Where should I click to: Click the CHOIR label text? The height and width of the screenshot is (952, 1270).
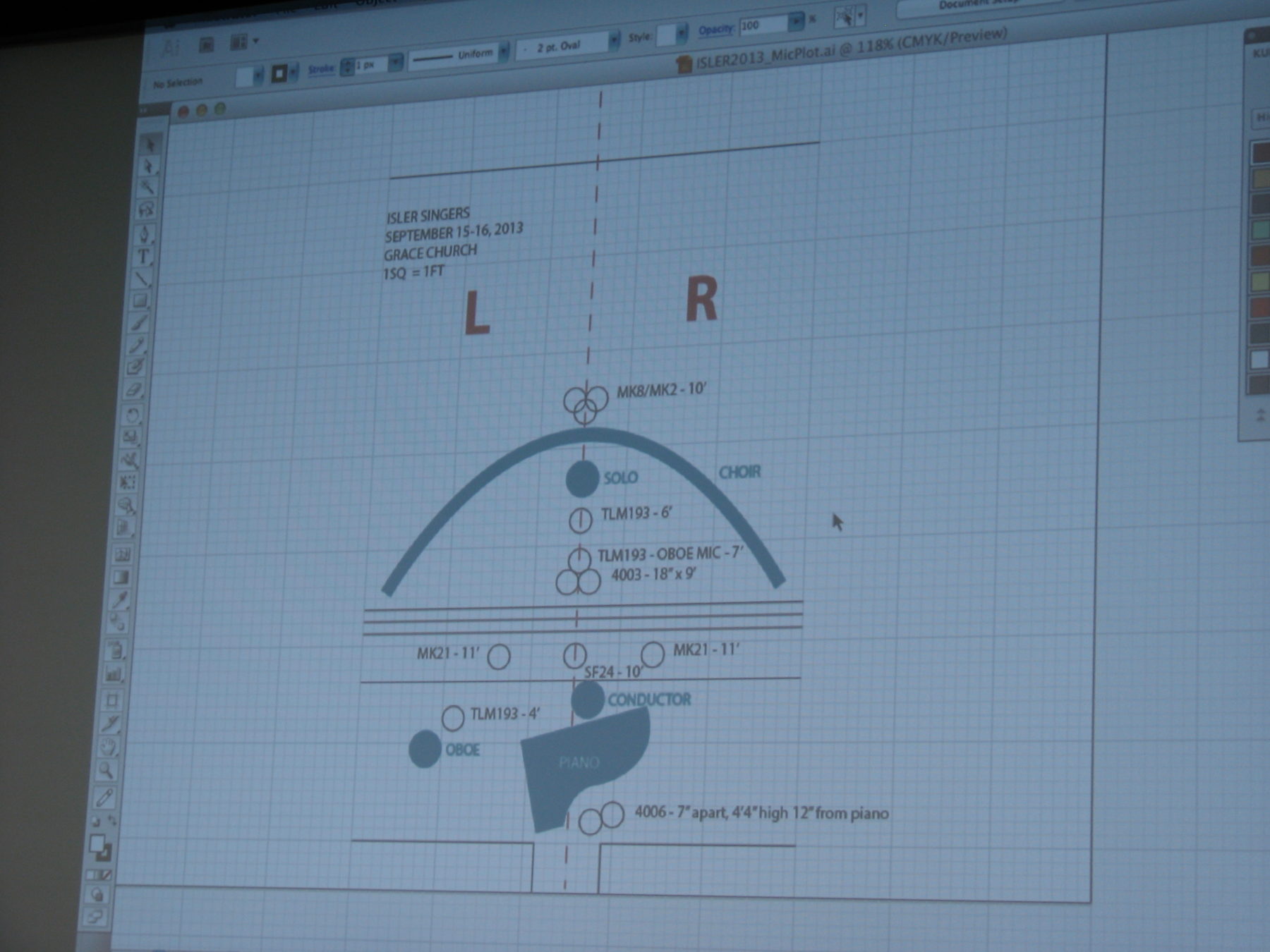point(739,472)
